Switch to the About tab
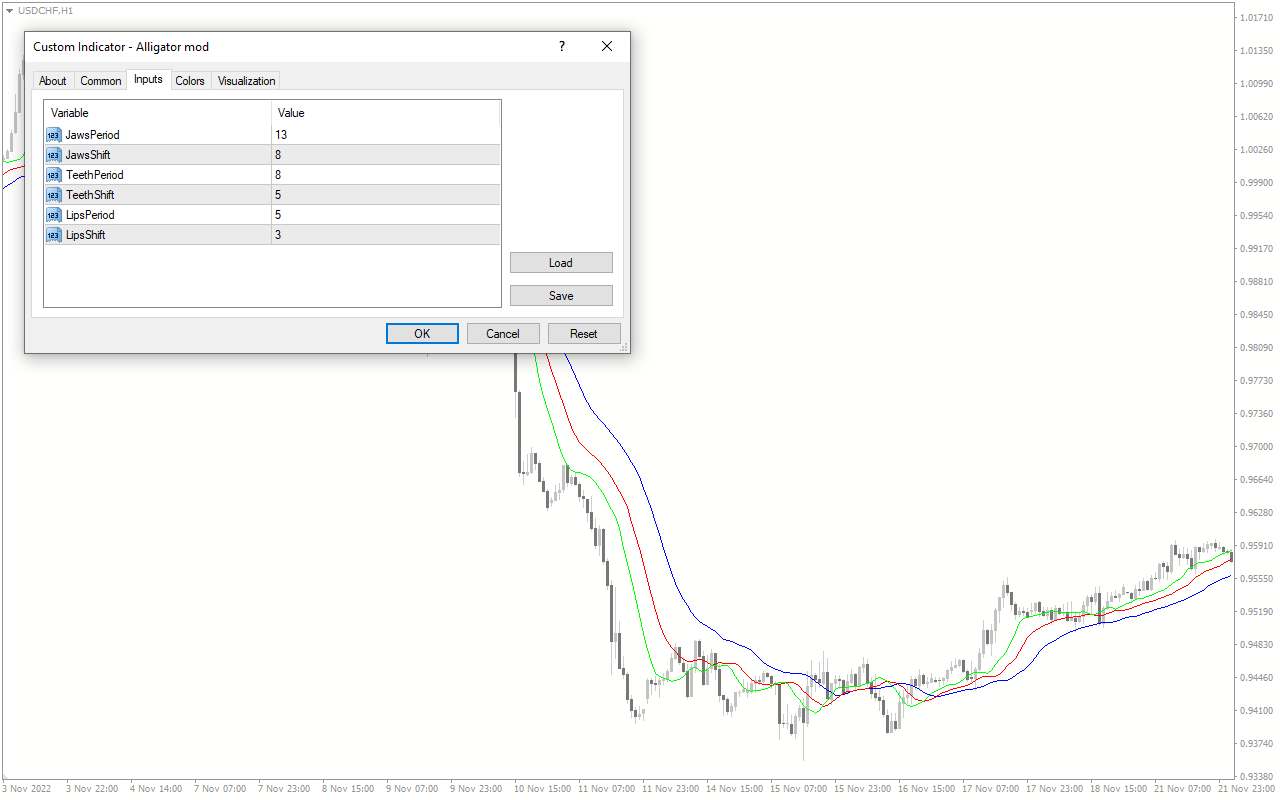The height and width of the screenshot is (800, 1280). 53,81
